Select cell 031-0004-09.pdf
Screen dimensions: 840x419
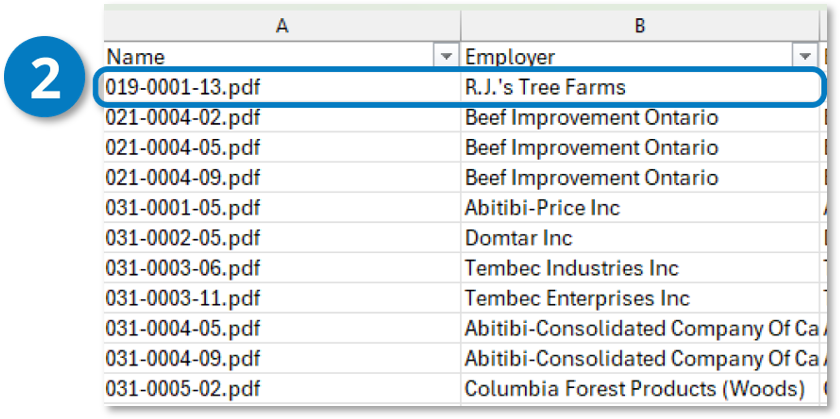click(282, 358)
